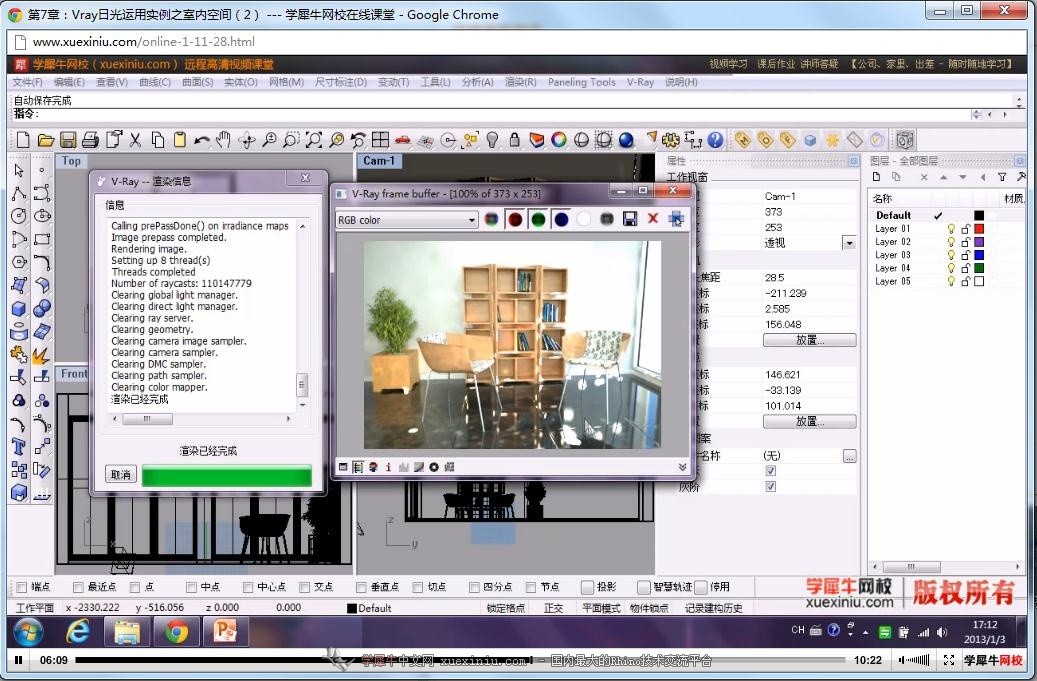Check the 停用 osnap checkbox

click(701, 587)
